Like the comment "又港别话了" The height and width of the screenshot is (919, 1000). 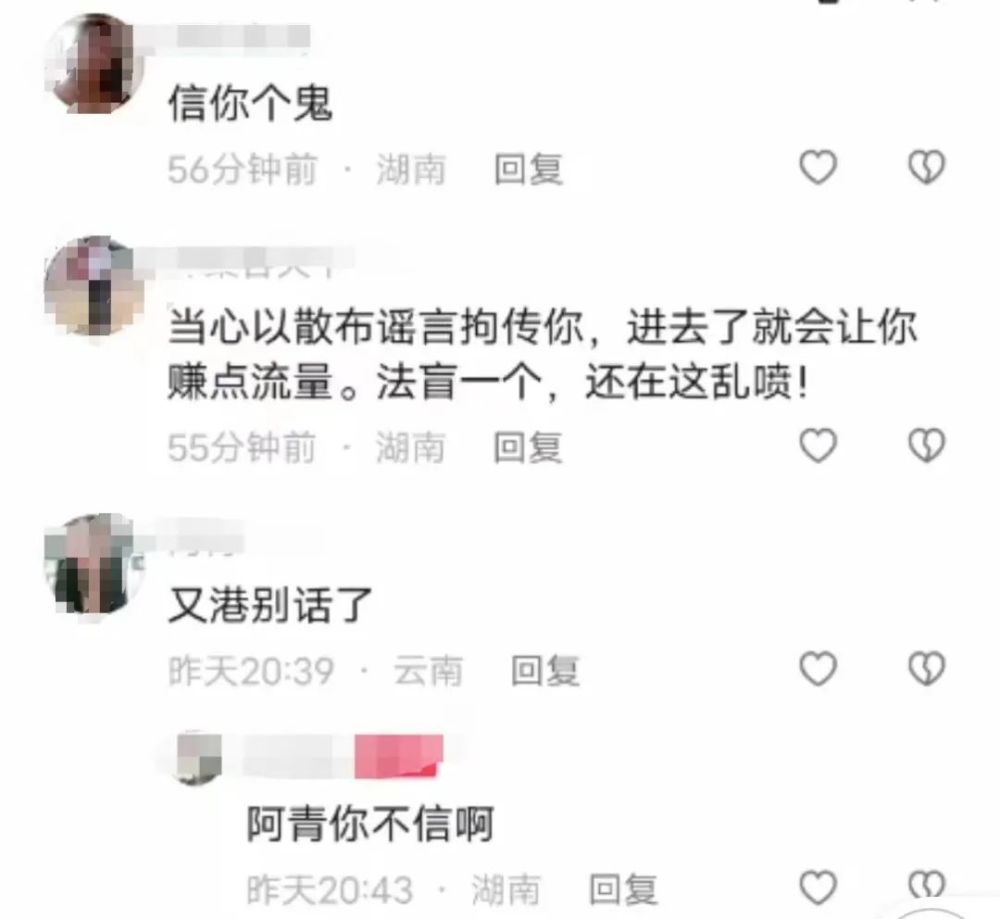(x=818, y=668)
